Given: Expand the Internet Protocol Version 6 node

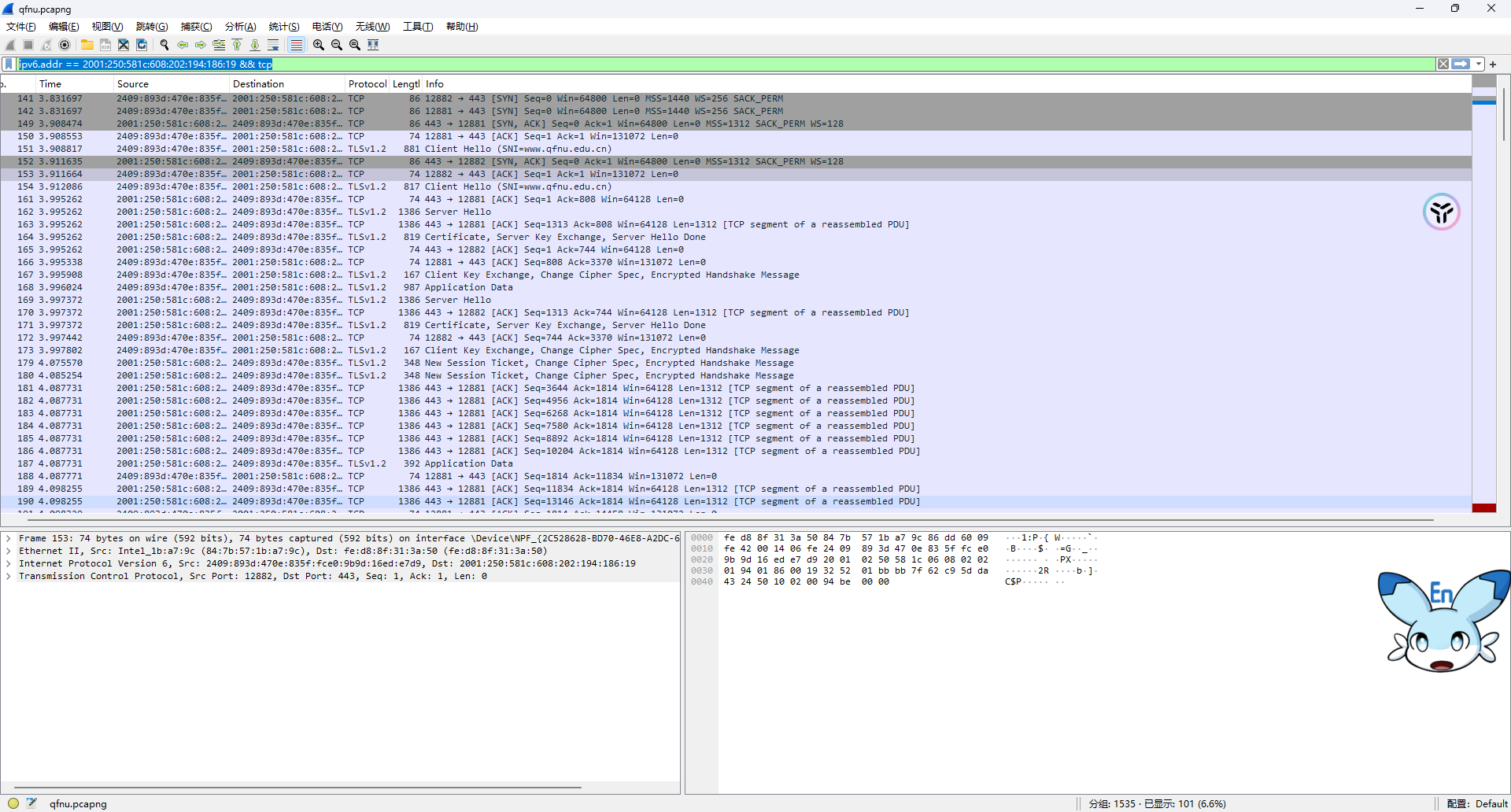Looking at the screenshot, I should click(9, 564).
